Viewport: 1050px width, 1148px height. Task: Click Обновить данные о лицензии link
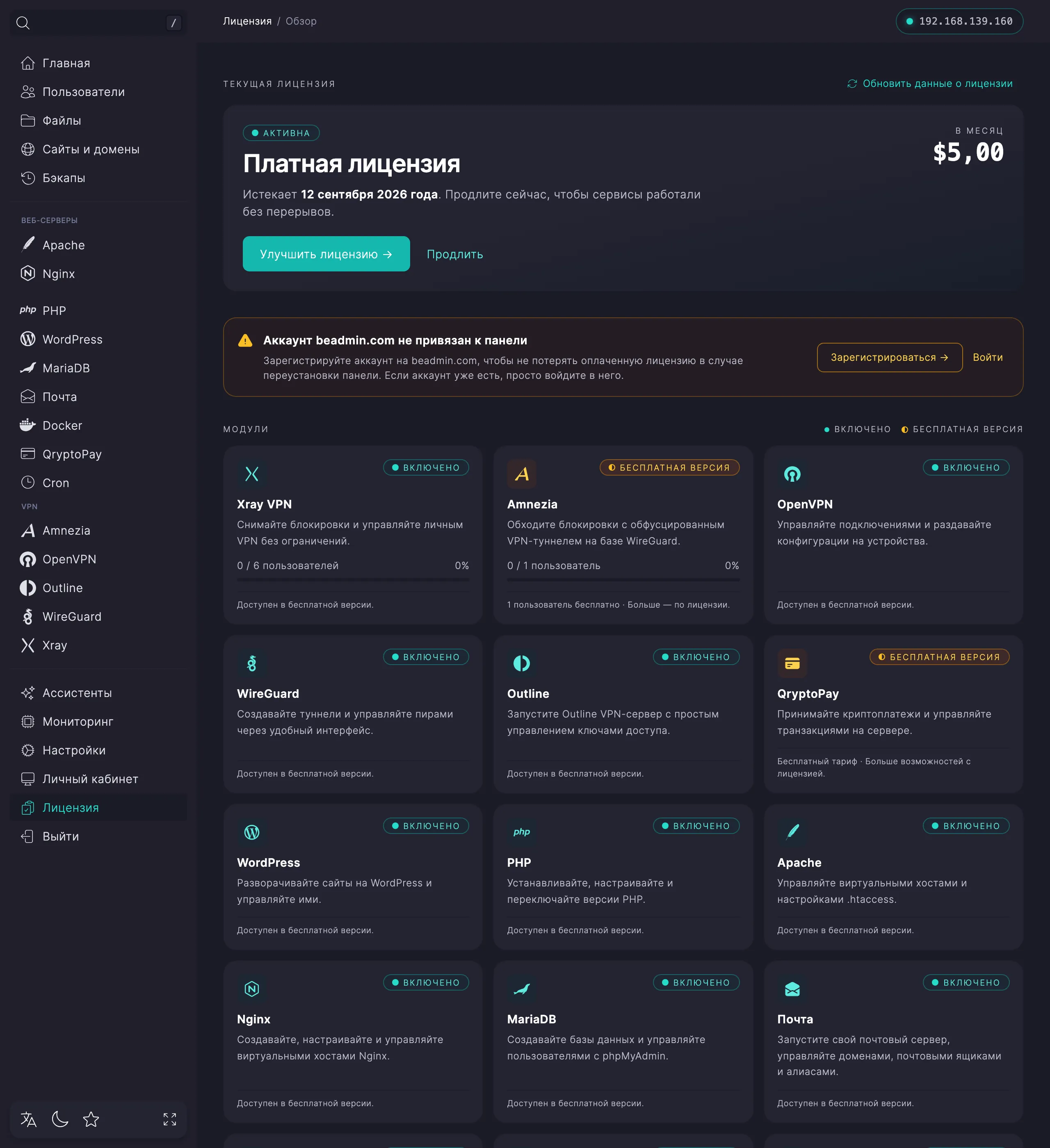[930, 84]
